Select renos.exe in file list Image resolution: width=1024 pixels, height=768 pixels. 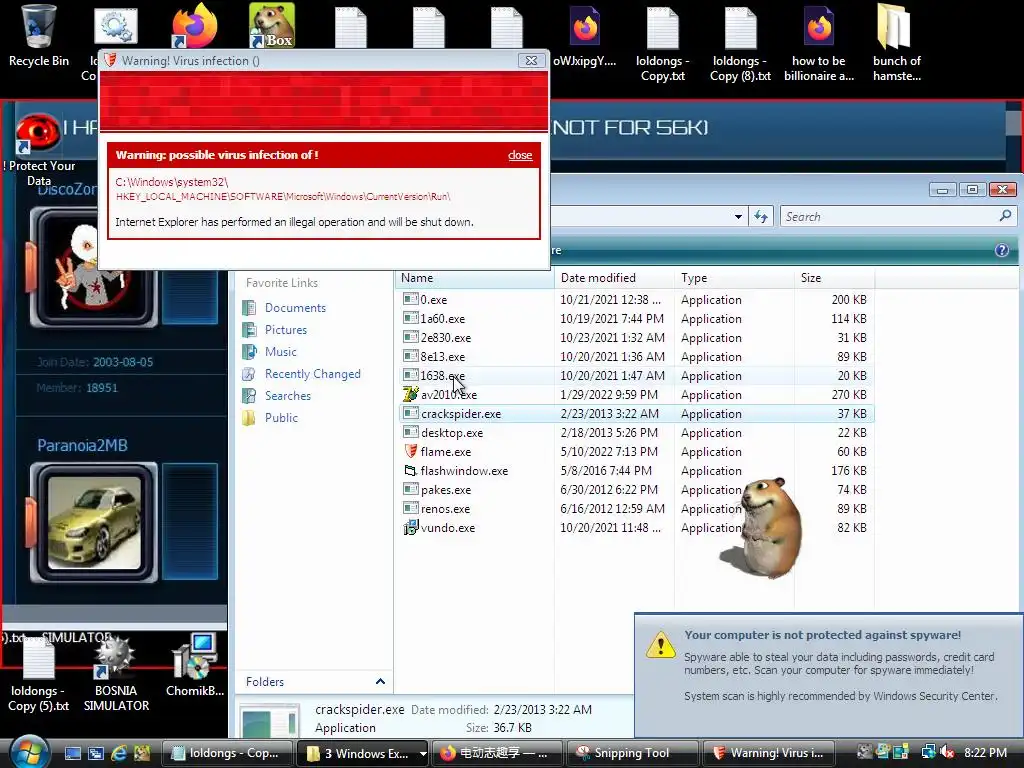pyautogui.click(x=635, y=508)
